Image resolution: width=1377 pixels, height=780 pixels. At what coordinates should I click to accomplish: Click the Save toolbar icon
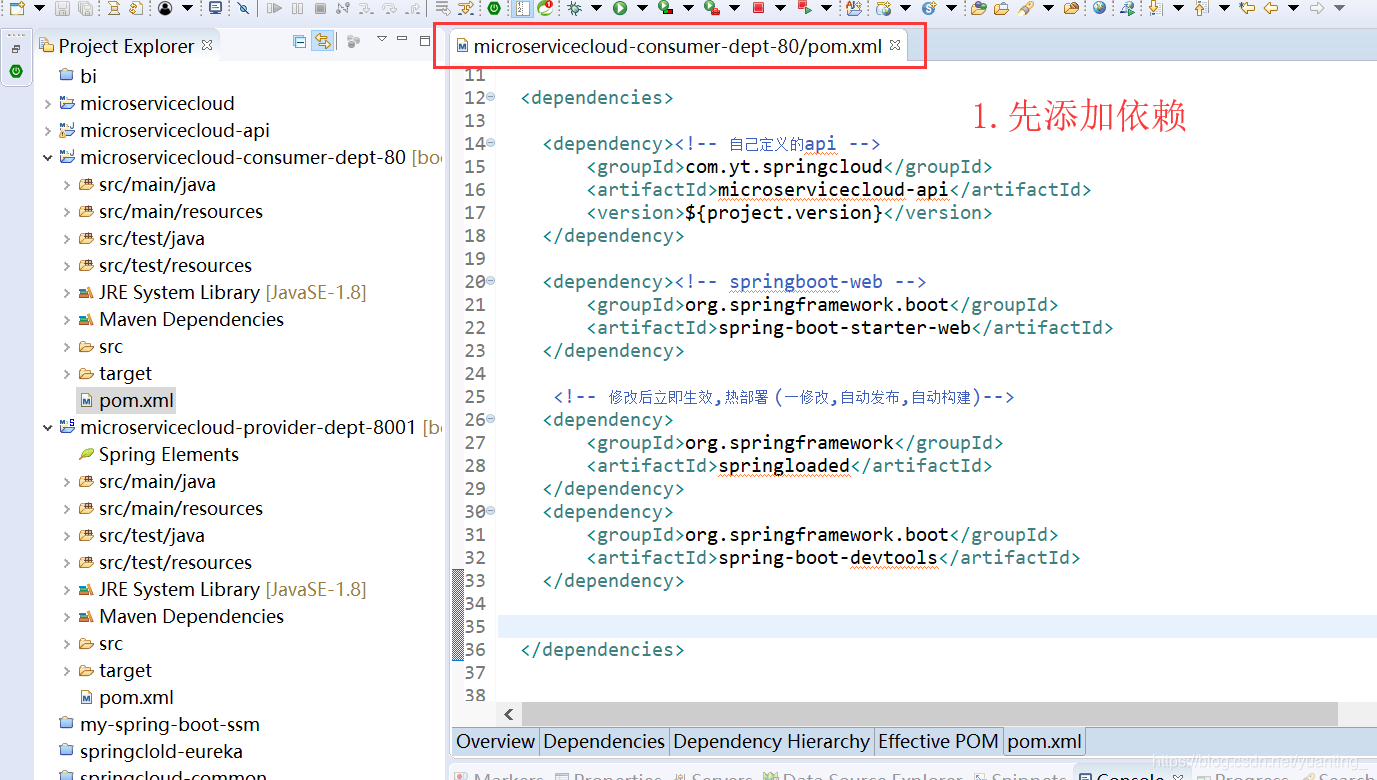[62, 8]
